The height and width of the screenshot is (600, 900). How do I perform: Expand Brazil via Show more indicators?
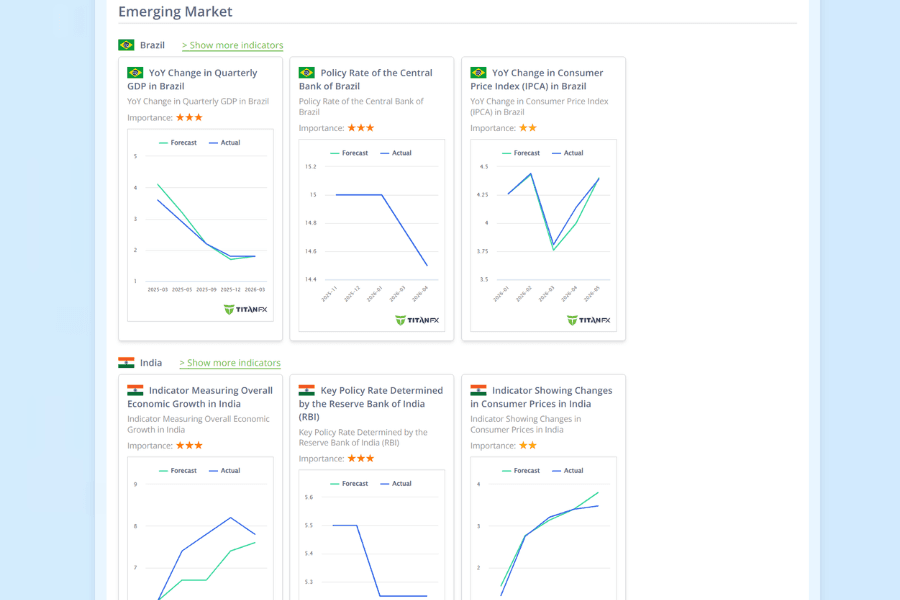point(232,45)
